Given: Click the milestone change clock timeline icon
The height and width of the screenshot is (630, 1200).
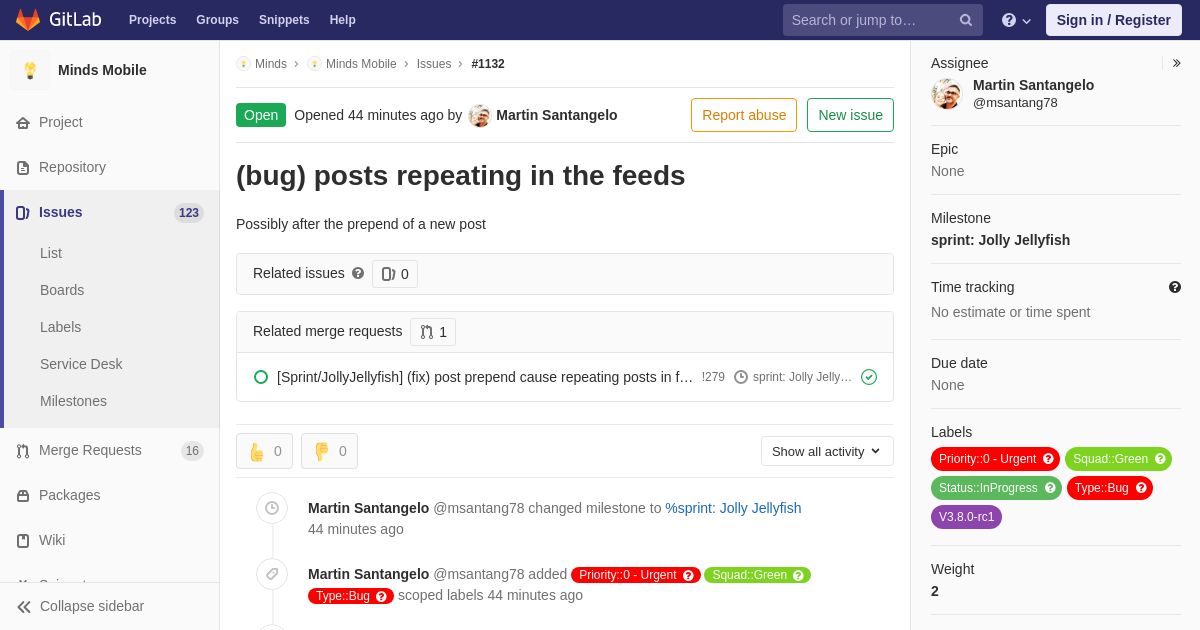Looking at the screenshot, I should [272, 508].
